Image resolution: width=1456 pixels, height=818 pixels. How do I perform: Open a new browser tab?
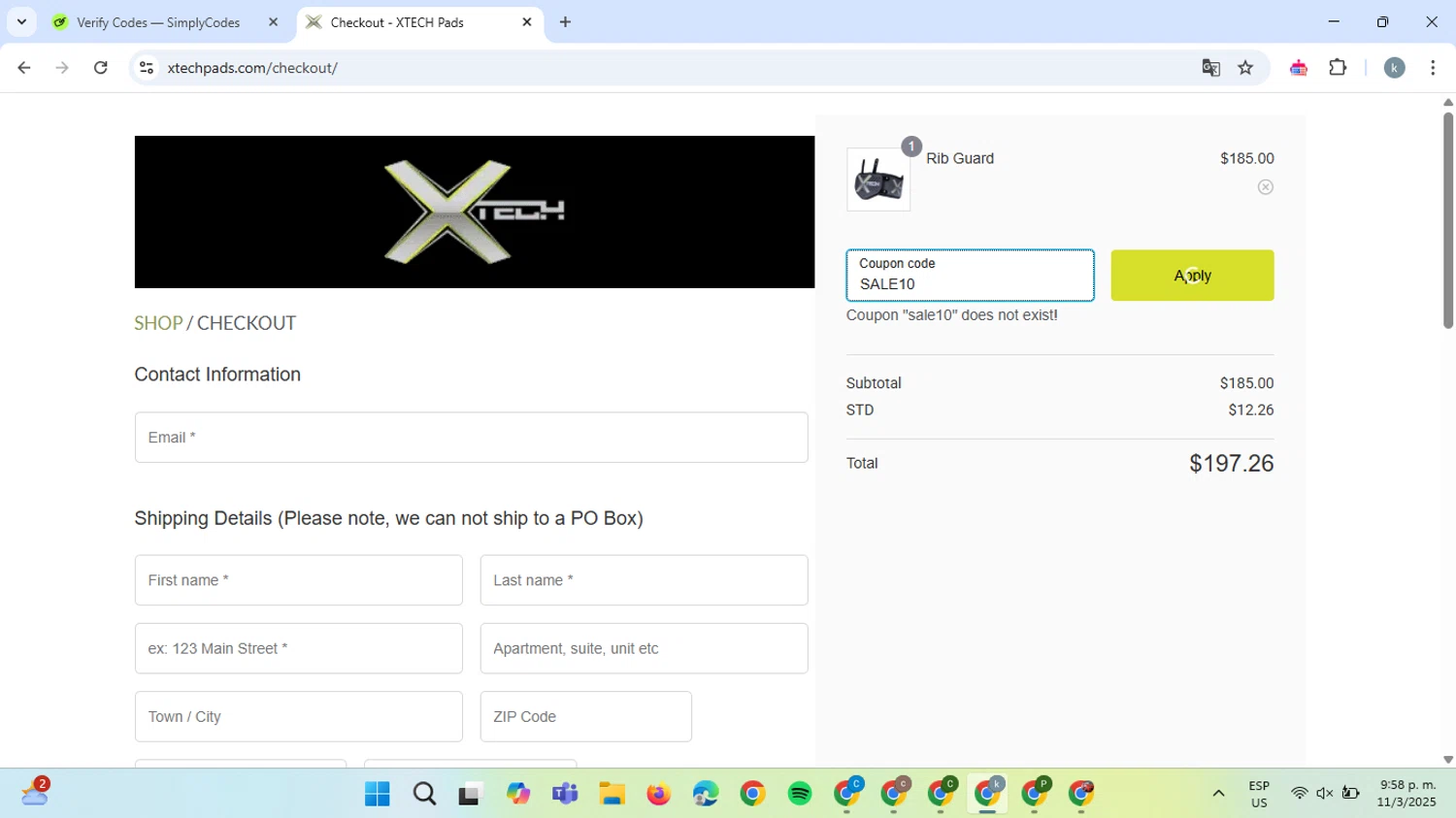pyautogui.click(x=565, y=22)
